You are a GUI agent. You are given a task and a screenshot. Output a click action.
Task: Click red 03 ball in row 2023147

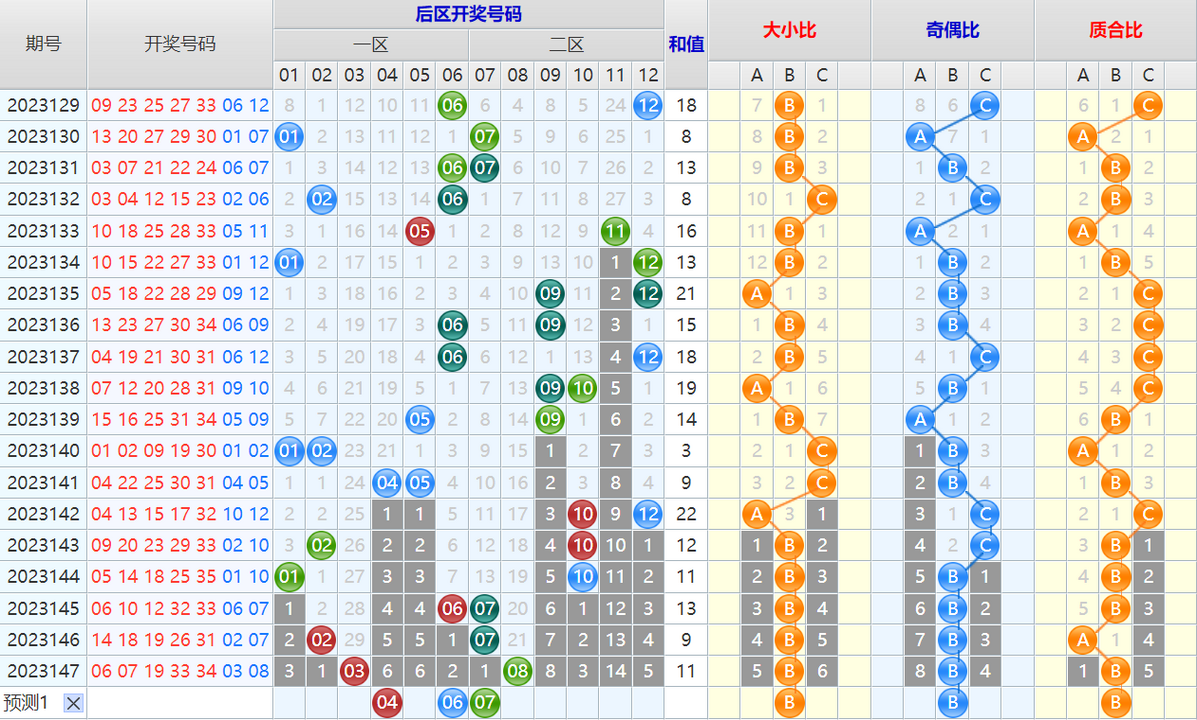pos(354,671)
